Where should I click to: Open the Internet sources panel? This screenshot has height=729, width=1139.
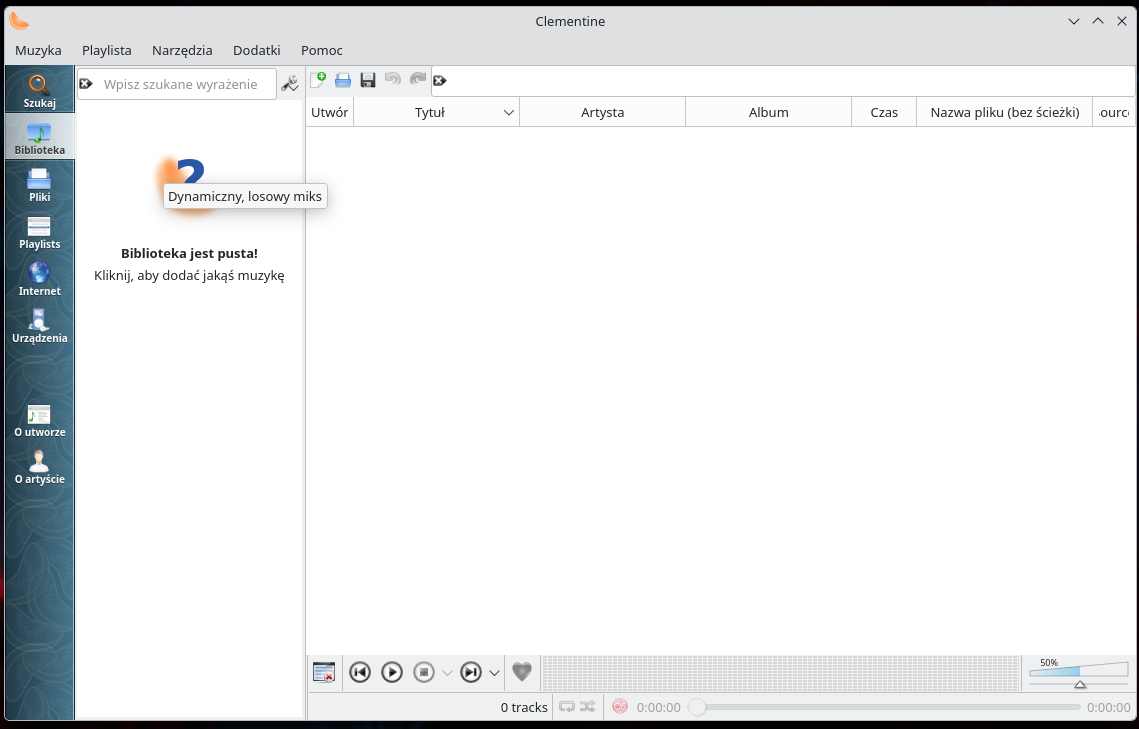point(39,278)
